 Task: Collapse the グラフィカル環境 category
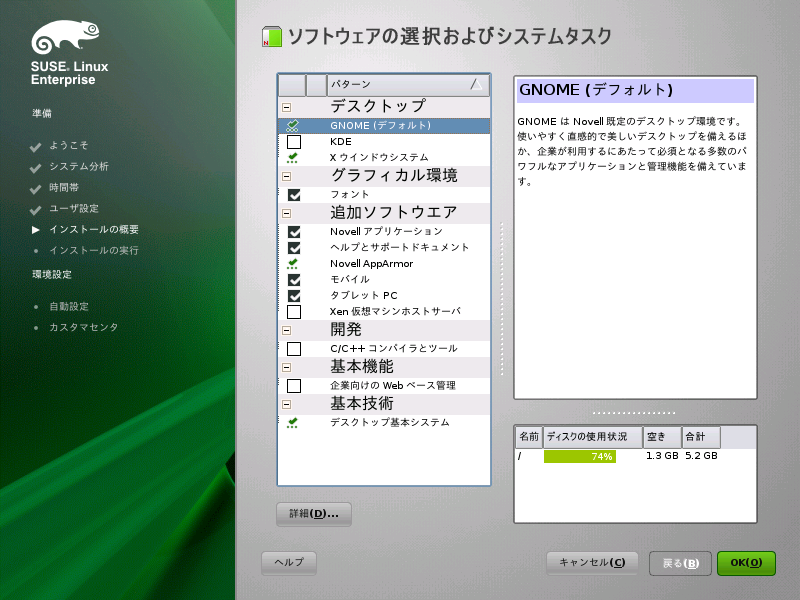[287, 177]
